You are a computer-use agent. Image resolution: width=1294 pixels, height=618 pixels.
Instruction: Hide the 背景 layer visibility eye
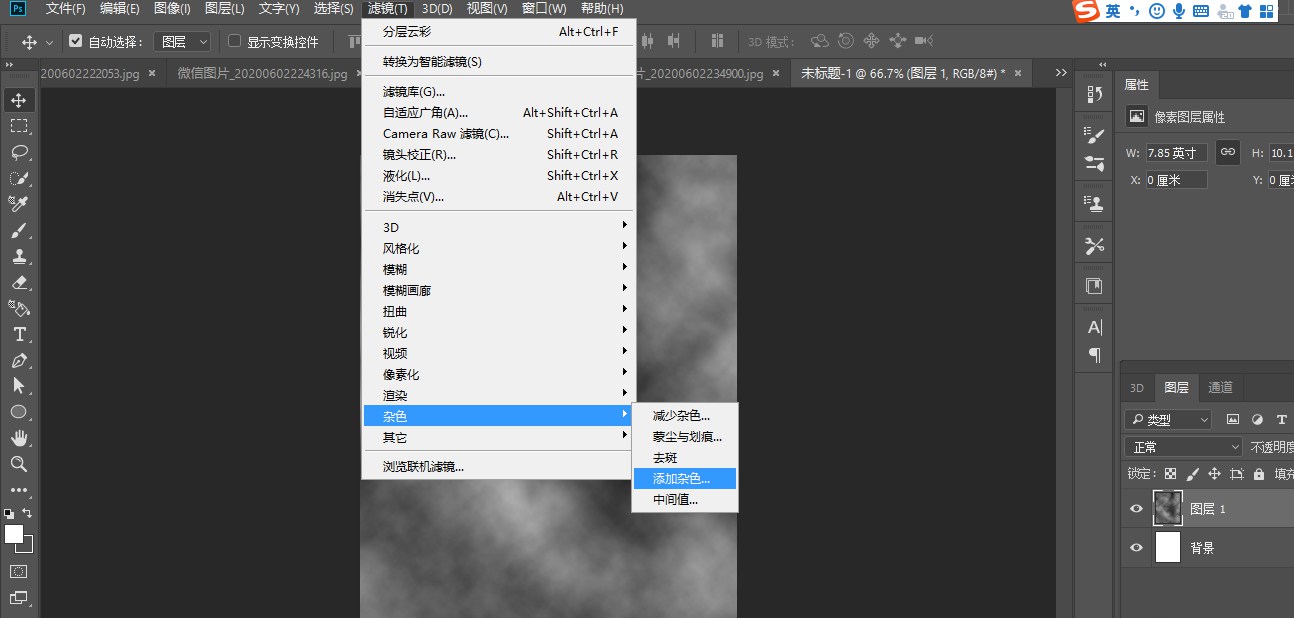coord(1136,547)
